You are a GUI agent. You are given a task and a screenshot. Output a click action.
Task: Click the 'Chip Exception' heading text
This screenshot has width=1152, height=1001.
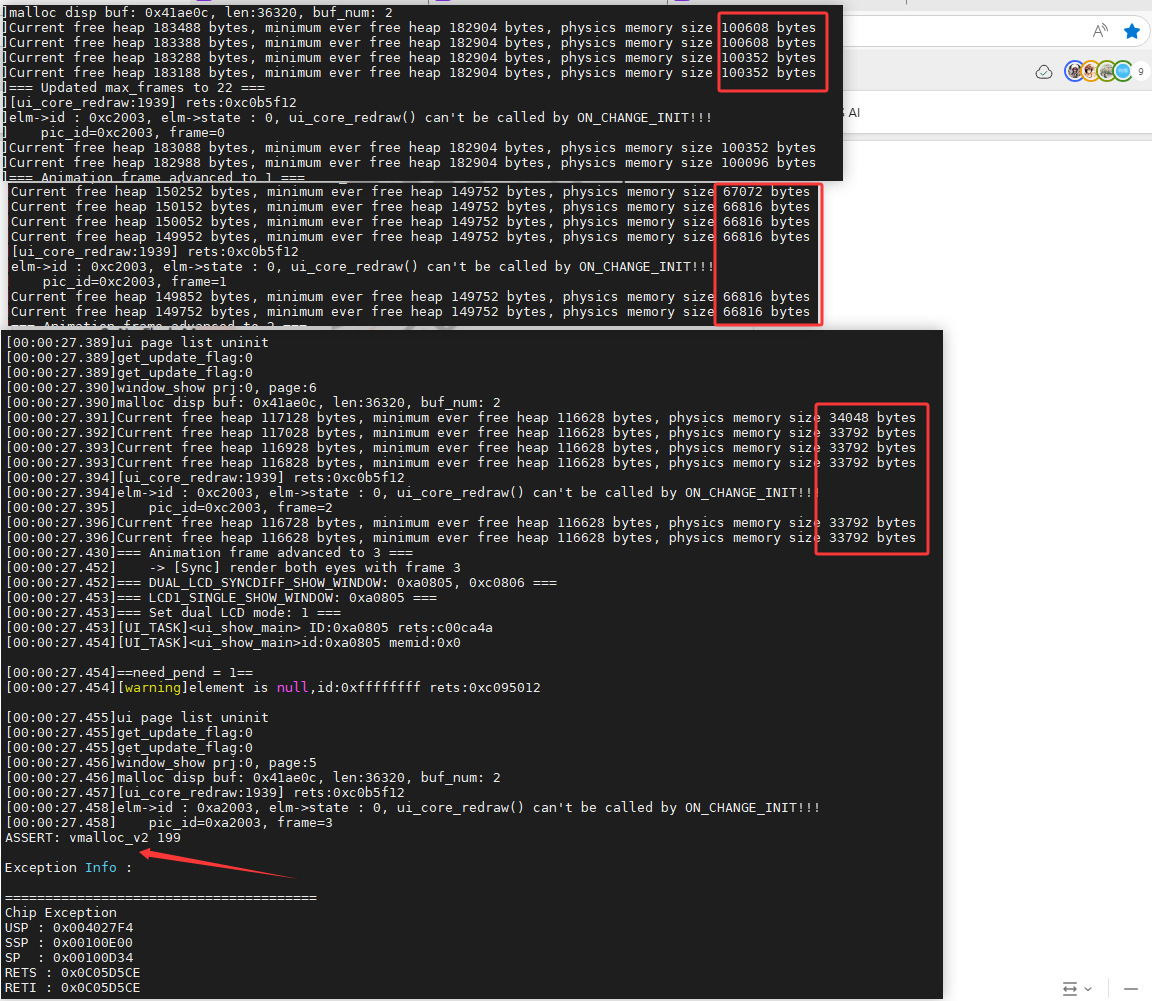(60, 913)
